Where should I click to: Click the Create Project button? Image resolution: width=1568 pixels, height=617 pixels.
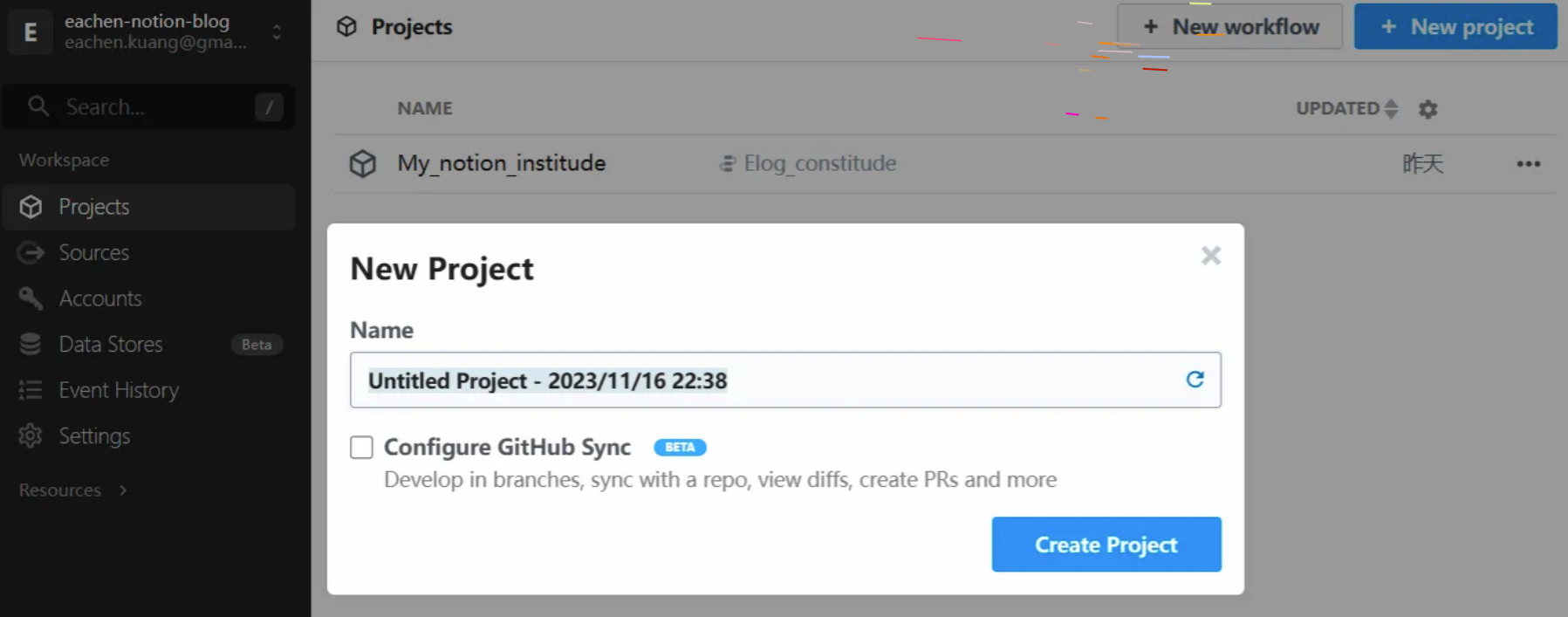pos(1106,545)
